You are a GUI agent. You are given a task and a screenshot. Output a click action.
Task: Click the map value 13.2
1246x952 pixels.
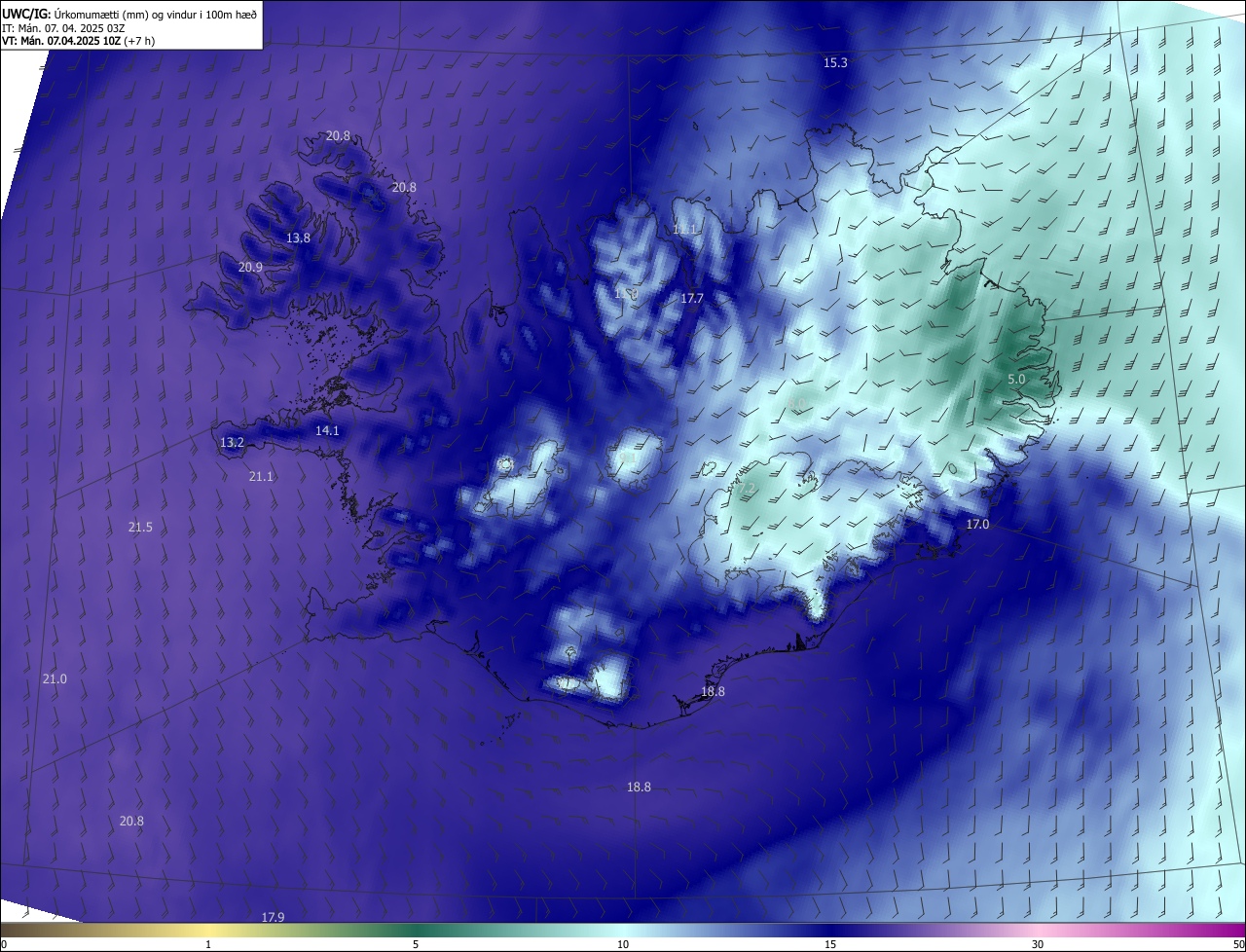click(232, 442)
